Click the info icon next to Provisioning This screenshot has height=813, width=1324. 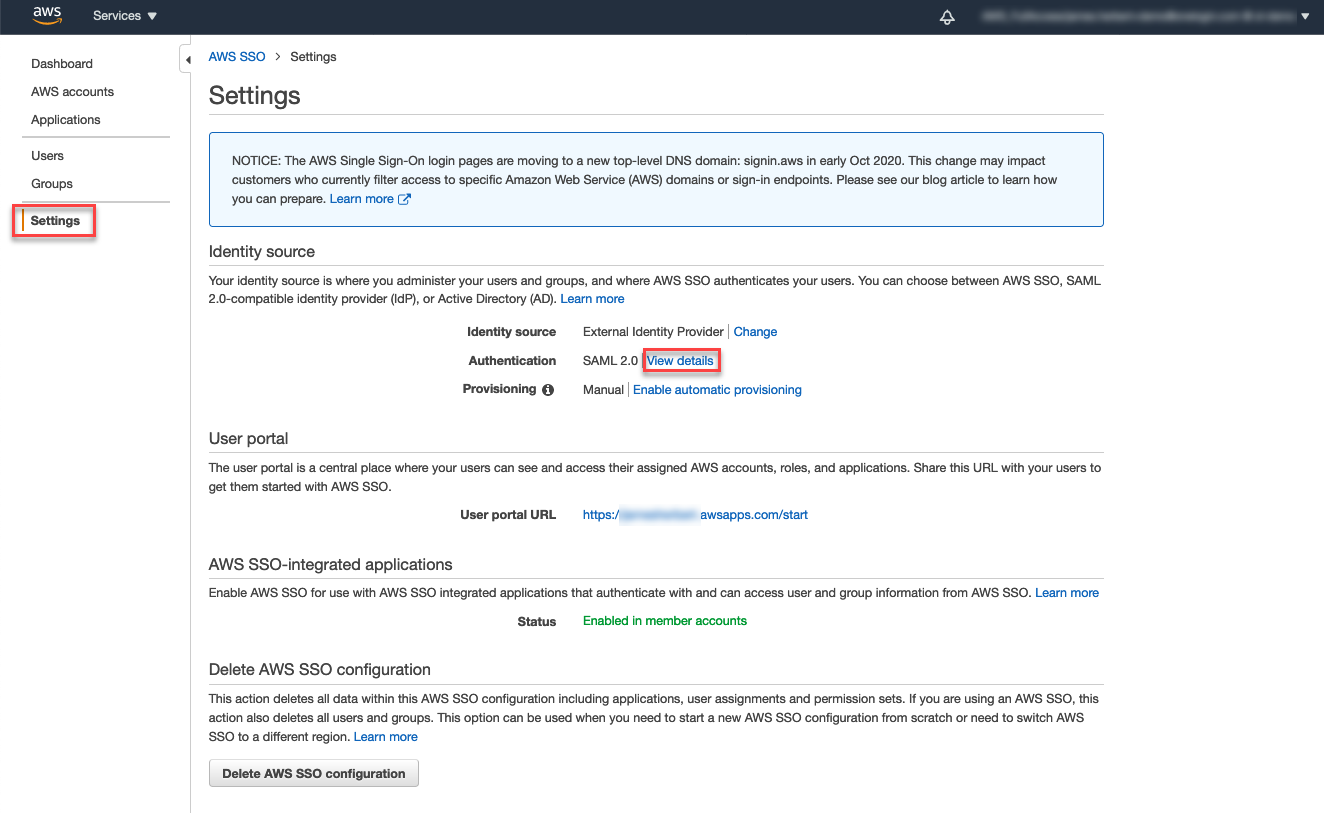(546, 389)
